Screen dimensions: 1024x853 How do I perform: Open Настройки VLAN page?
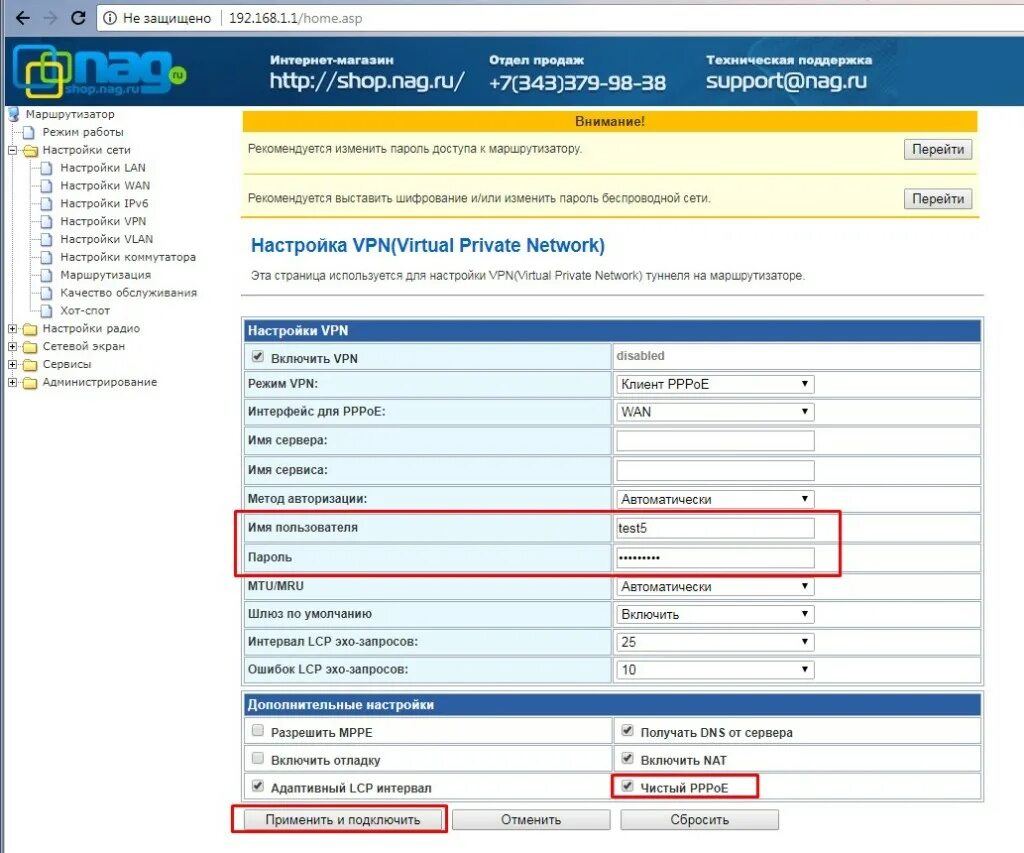[x=106, y=239]
